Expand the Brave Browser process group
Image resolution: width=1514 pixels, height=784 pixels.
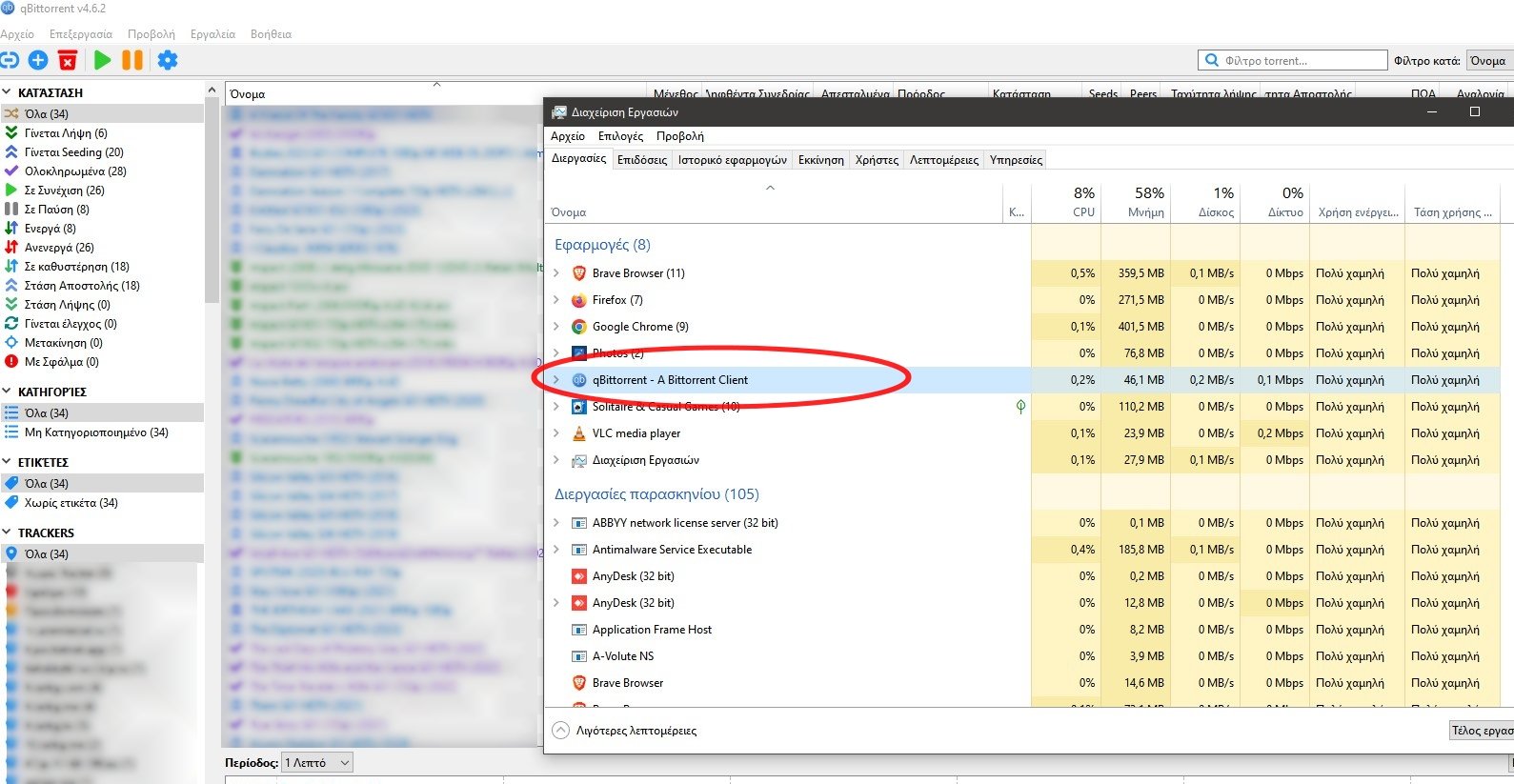[x=556, y=273]
